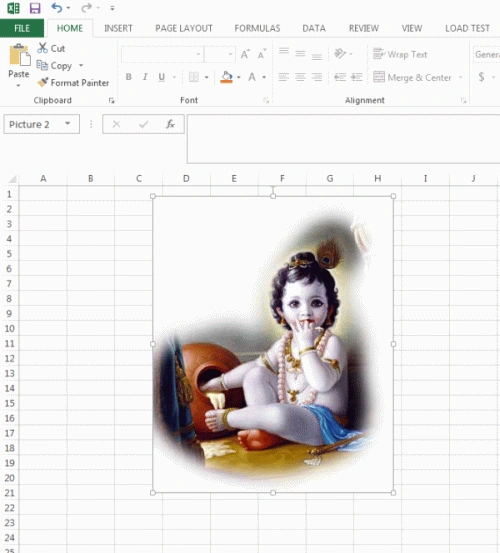Open the Borders dropdown arrow

[207, 77]
